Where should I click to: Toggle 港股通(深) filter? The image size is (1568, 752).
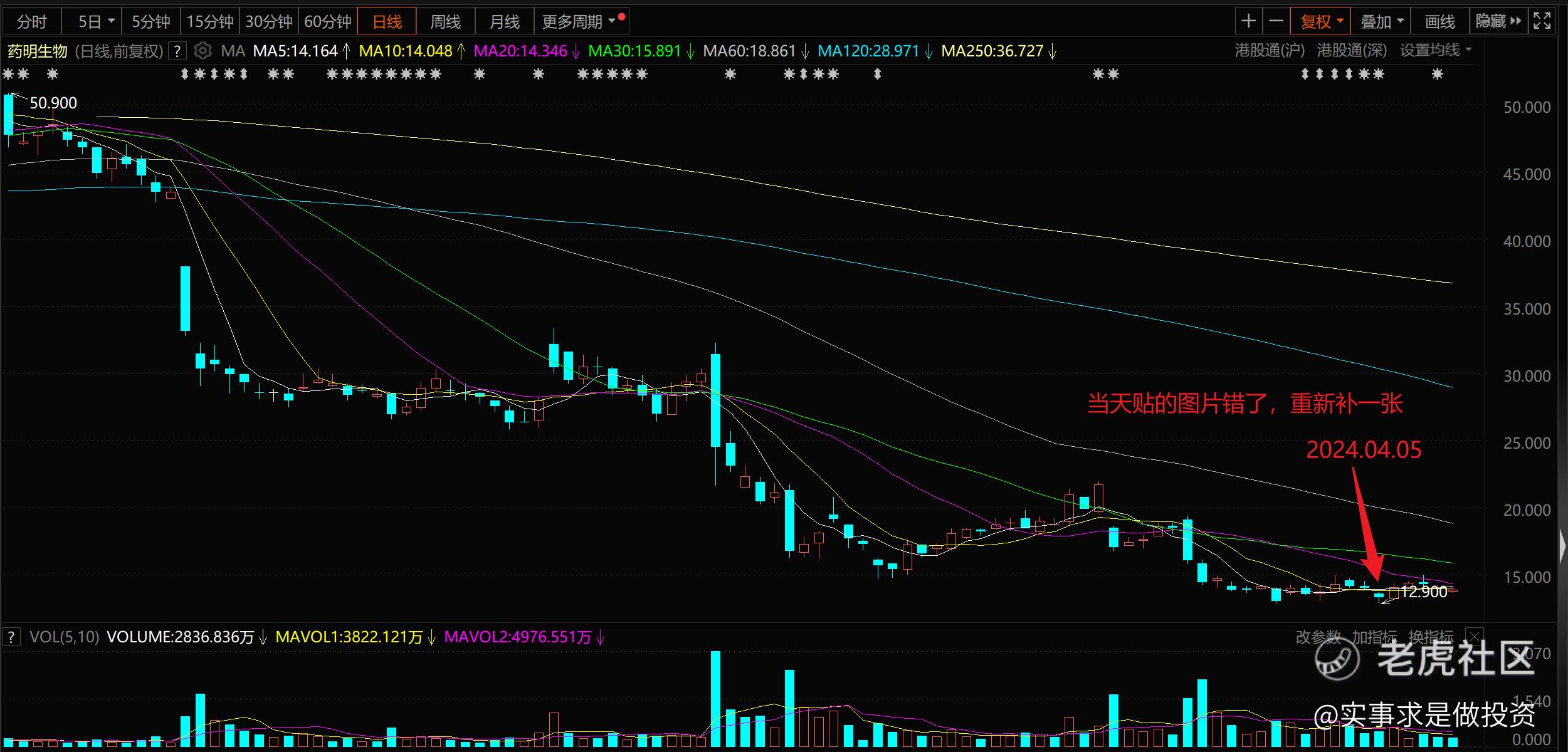(1352, 51)
